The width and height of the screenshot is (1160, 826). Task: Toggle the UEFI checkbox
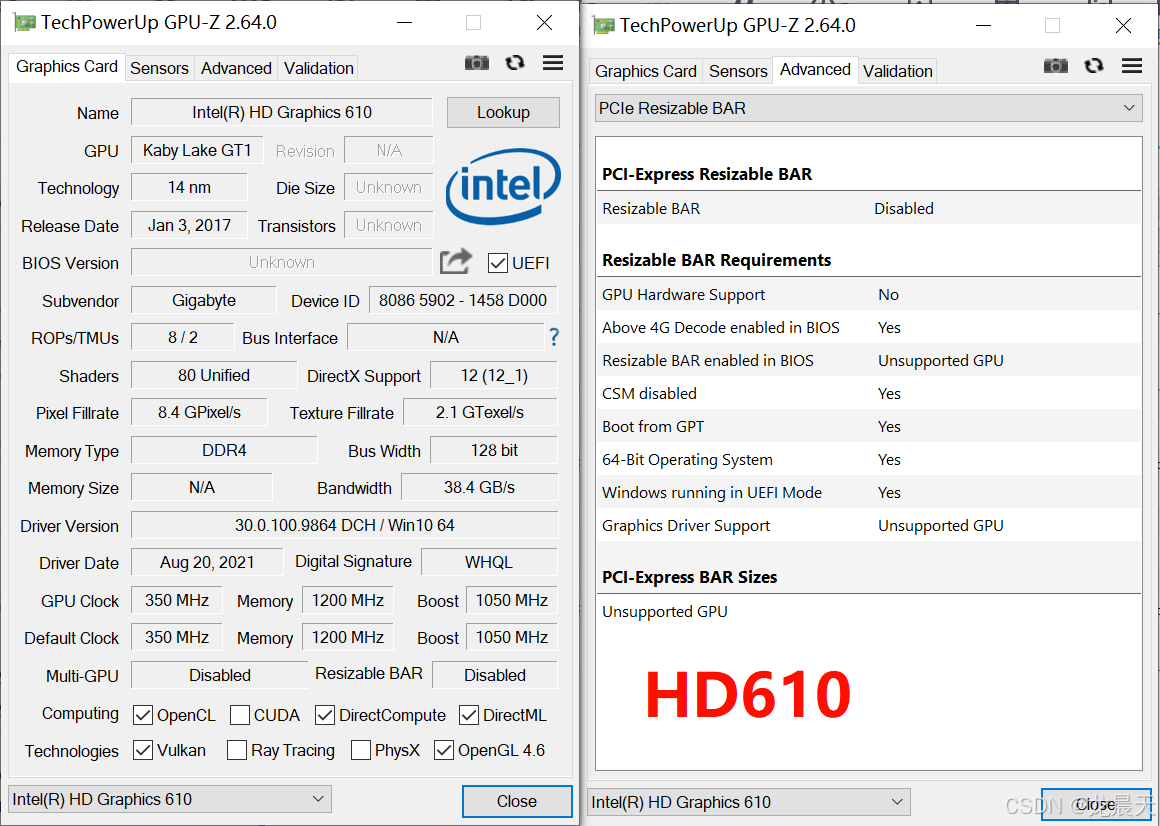point(498,263)
